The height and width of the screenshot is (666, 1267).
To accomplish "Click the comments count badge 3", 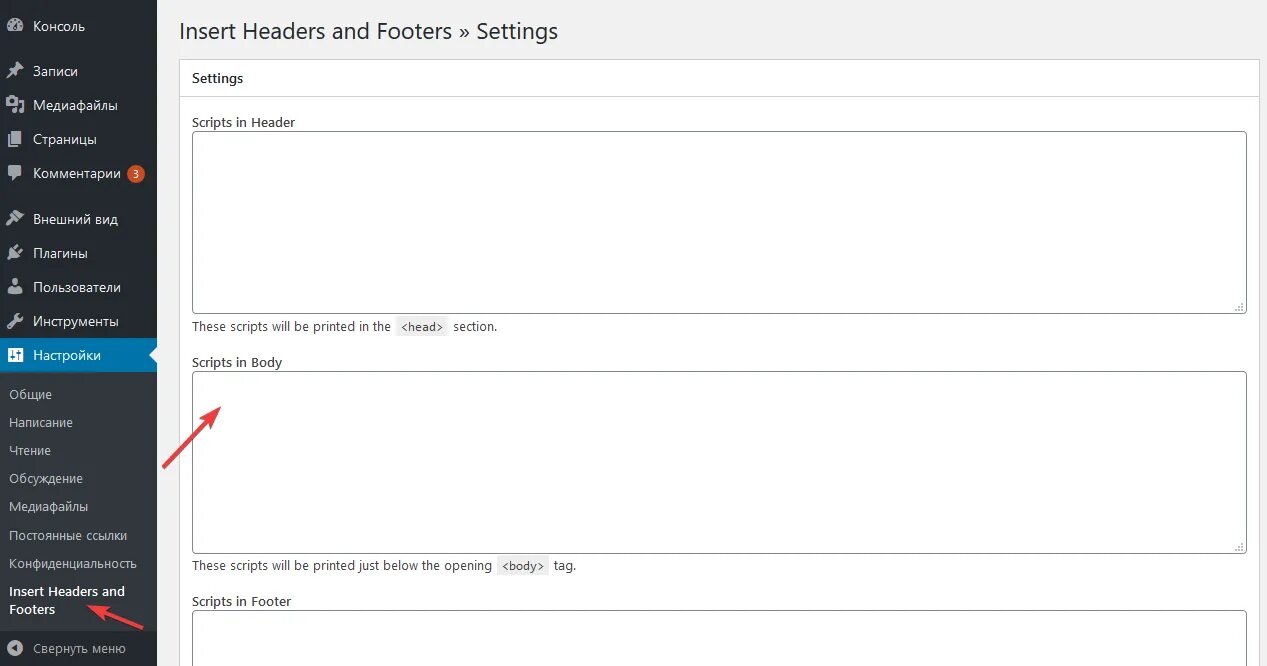I will 136,174.
